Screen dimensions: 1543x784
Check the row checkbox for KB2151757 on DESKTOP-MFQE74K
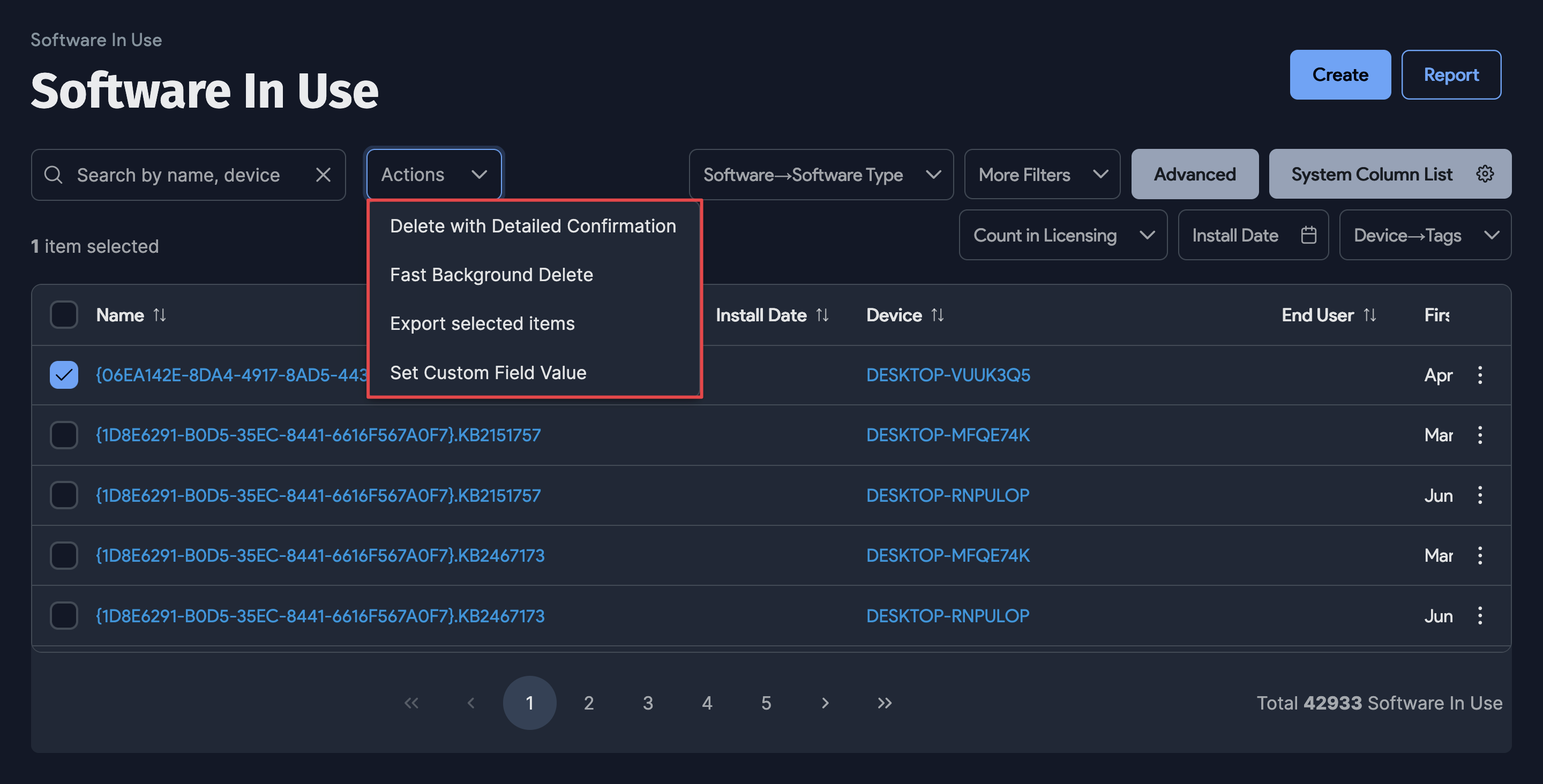click(64, 435)
